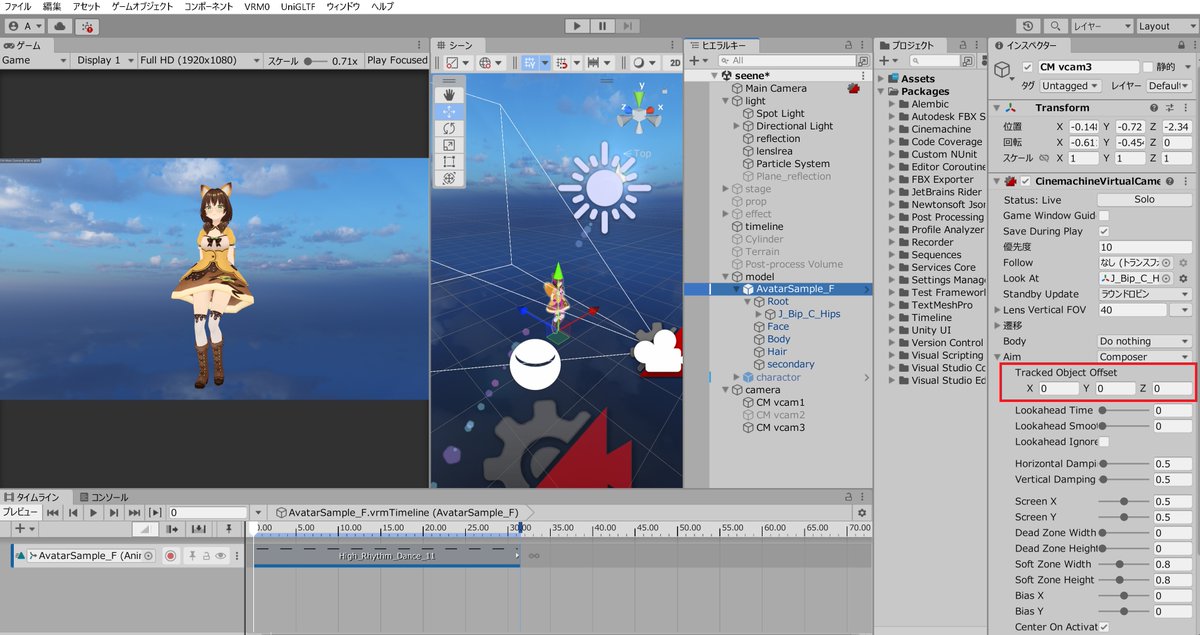The width and height of the screenshot is (1200, 635).
Task: Select the Scale tool in Scene view
Action: (x=449, y=145)
